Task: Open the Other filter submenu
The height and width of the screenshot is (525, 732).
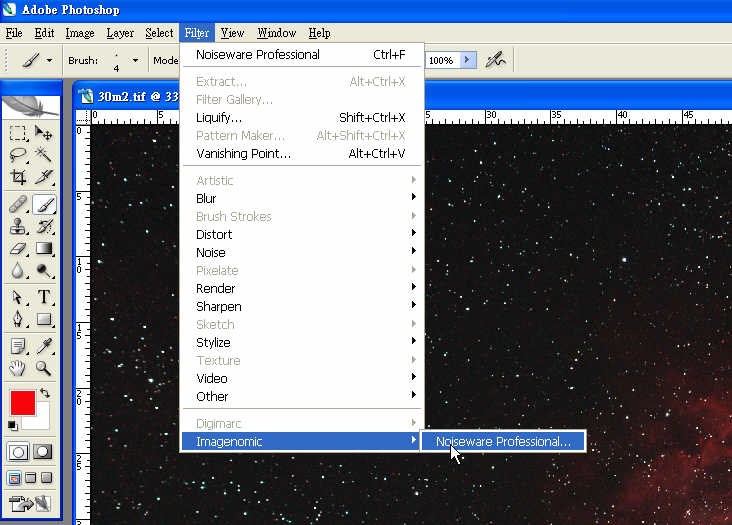Action: click(303, 396)
